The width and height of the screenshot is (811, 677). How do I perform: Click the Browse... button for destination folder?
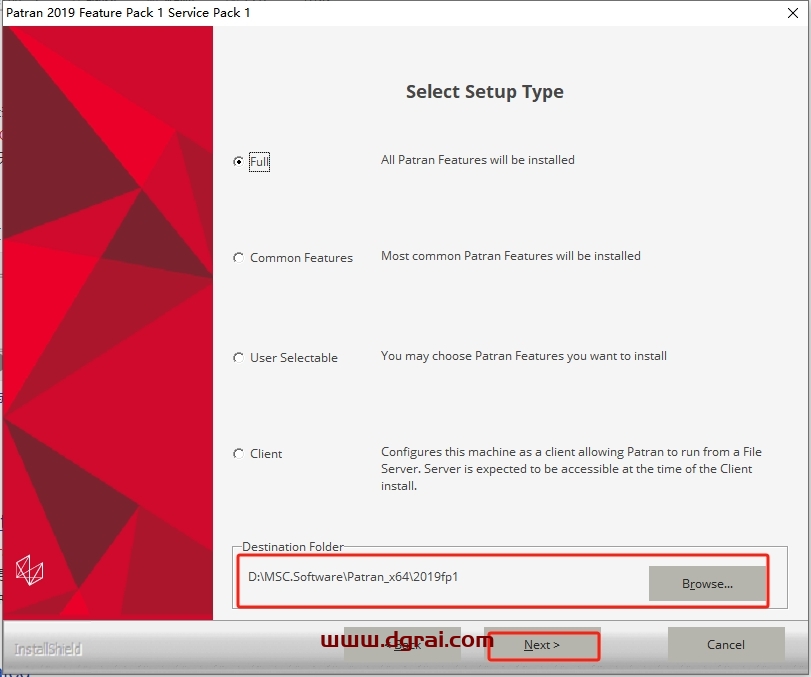tap(707, 583)
